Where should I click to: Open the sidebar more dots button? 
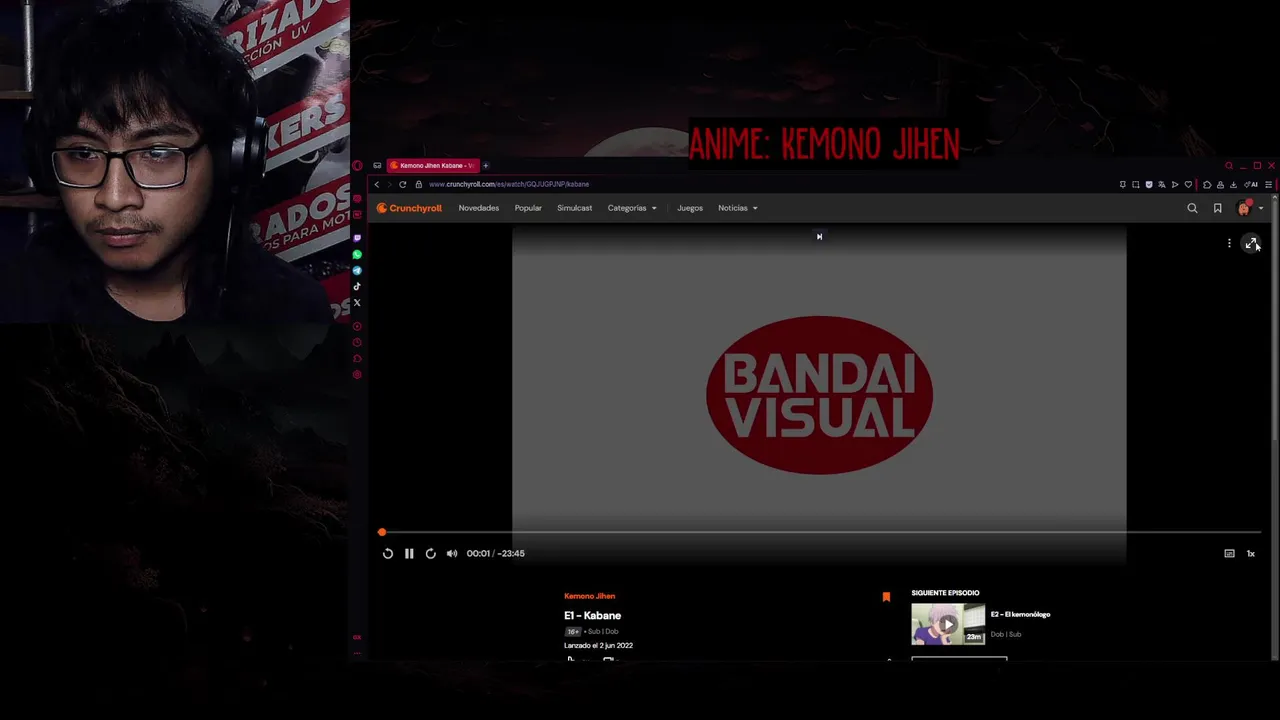357,653
